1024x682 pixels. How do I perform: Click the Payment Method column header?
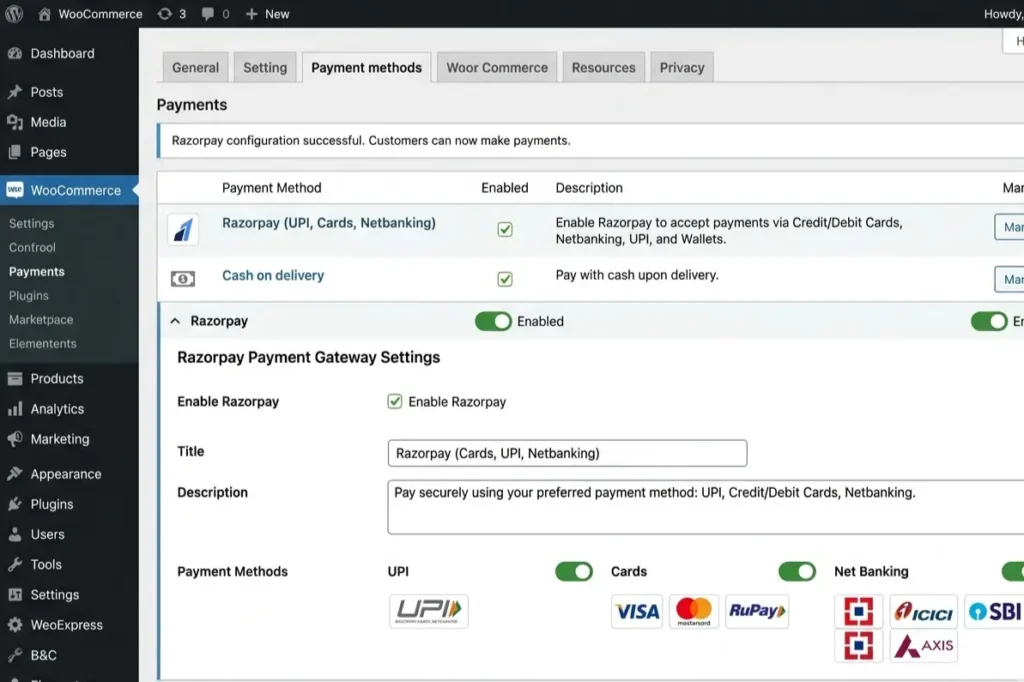pos(272,188)
